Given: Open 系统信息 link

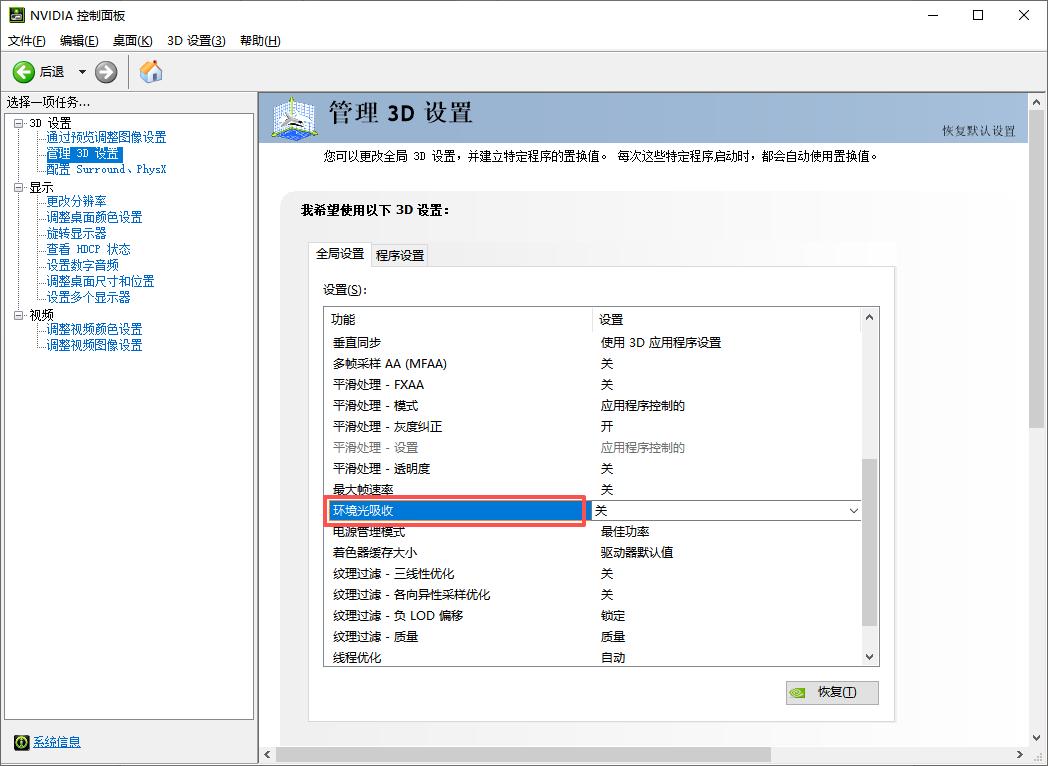Looking at the screenshot, I should [57, 742].
